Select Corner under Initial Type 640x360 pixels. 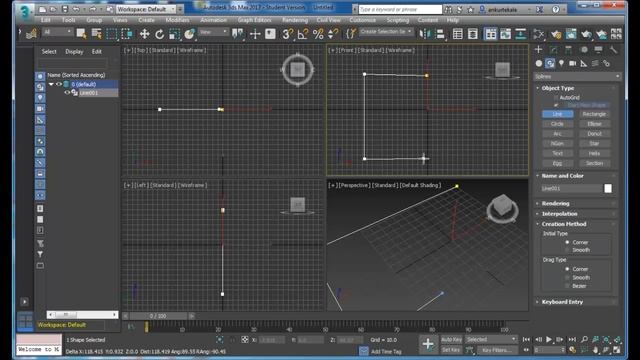click(x=567, y=242)
